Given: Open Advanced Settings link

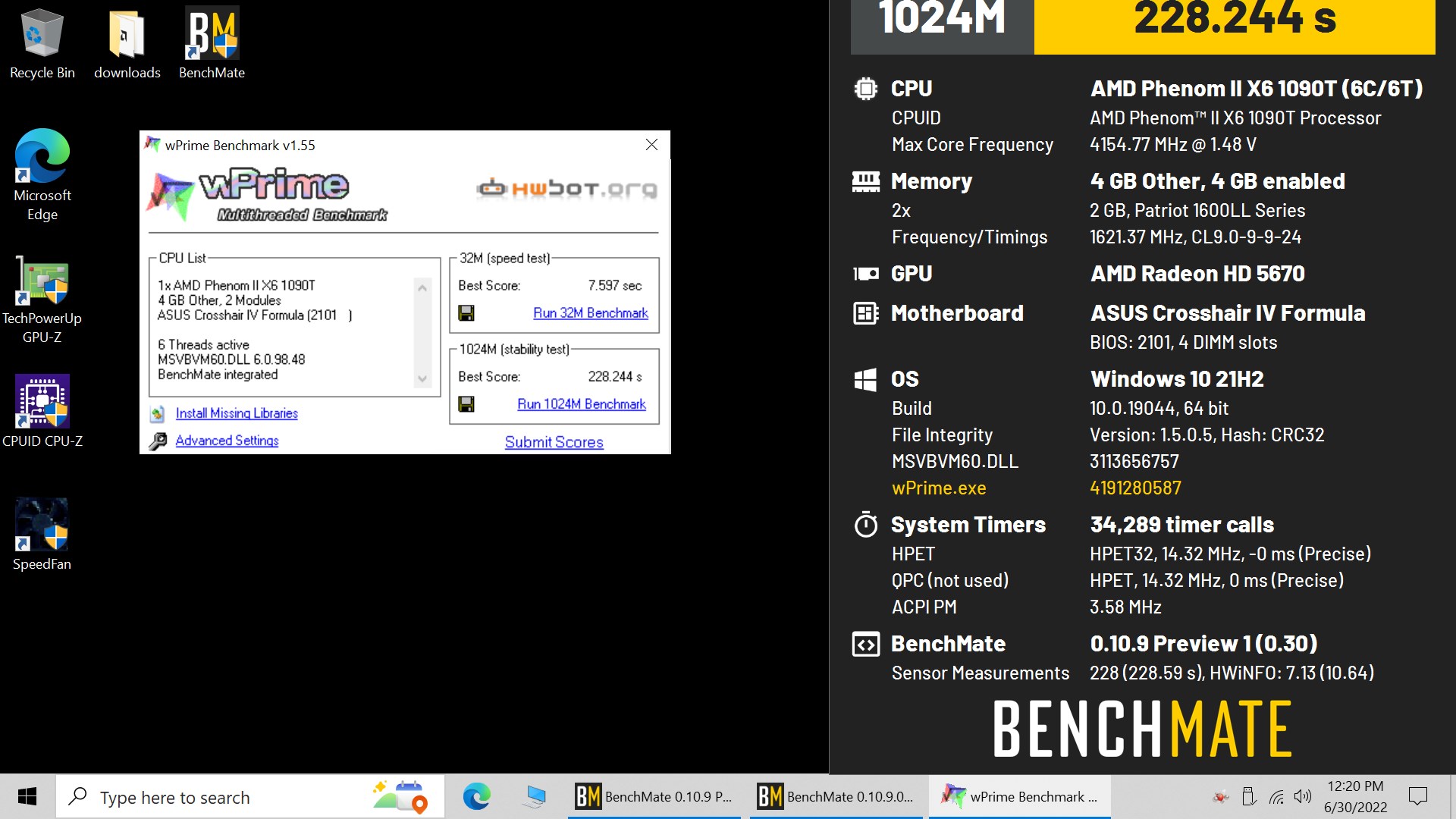Looking at the screenshot, I should click(x=227, y=441).
